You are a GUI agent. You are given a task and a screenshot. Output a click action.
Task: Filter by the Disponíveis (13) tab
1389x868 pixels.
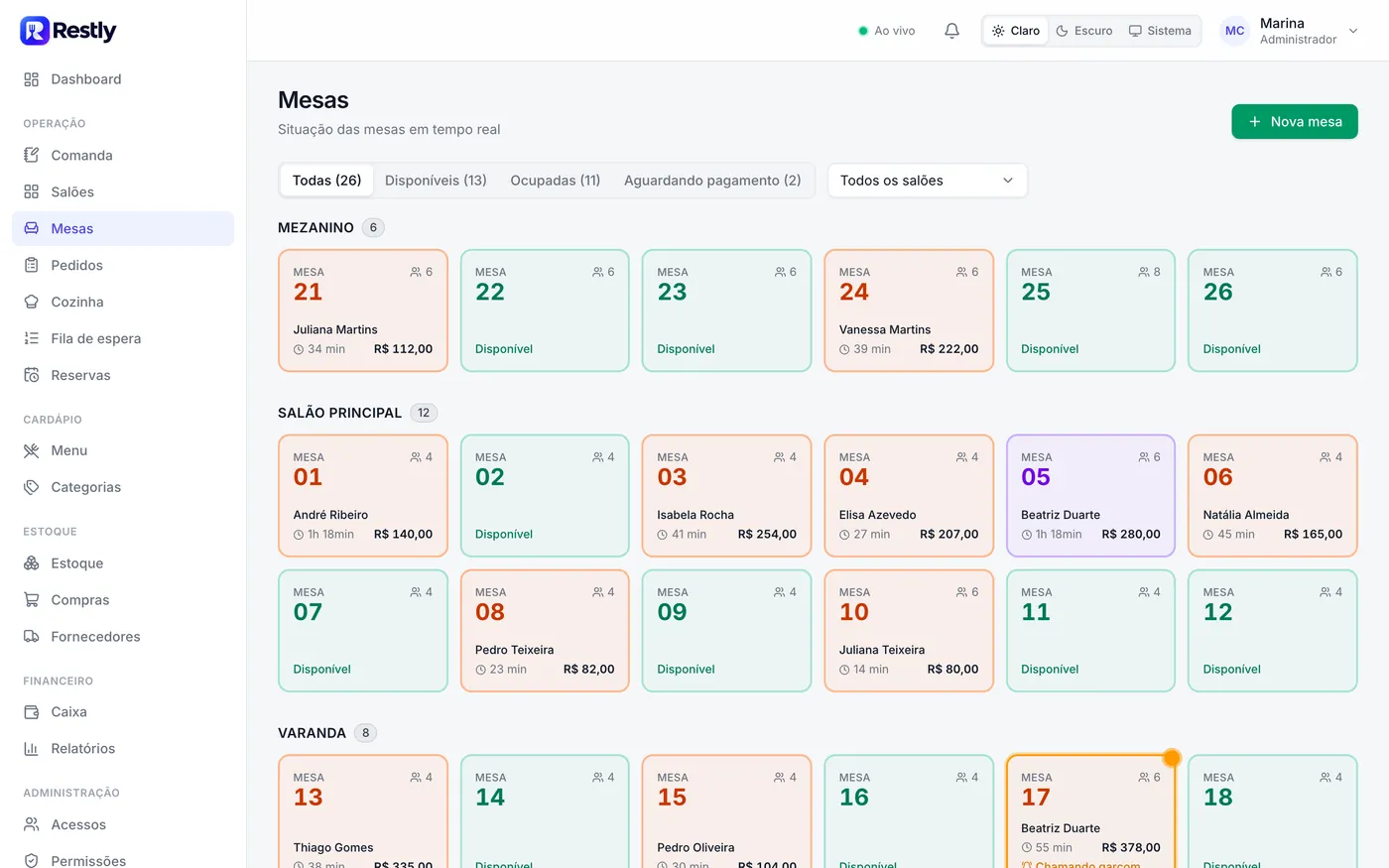click(436, 181)
